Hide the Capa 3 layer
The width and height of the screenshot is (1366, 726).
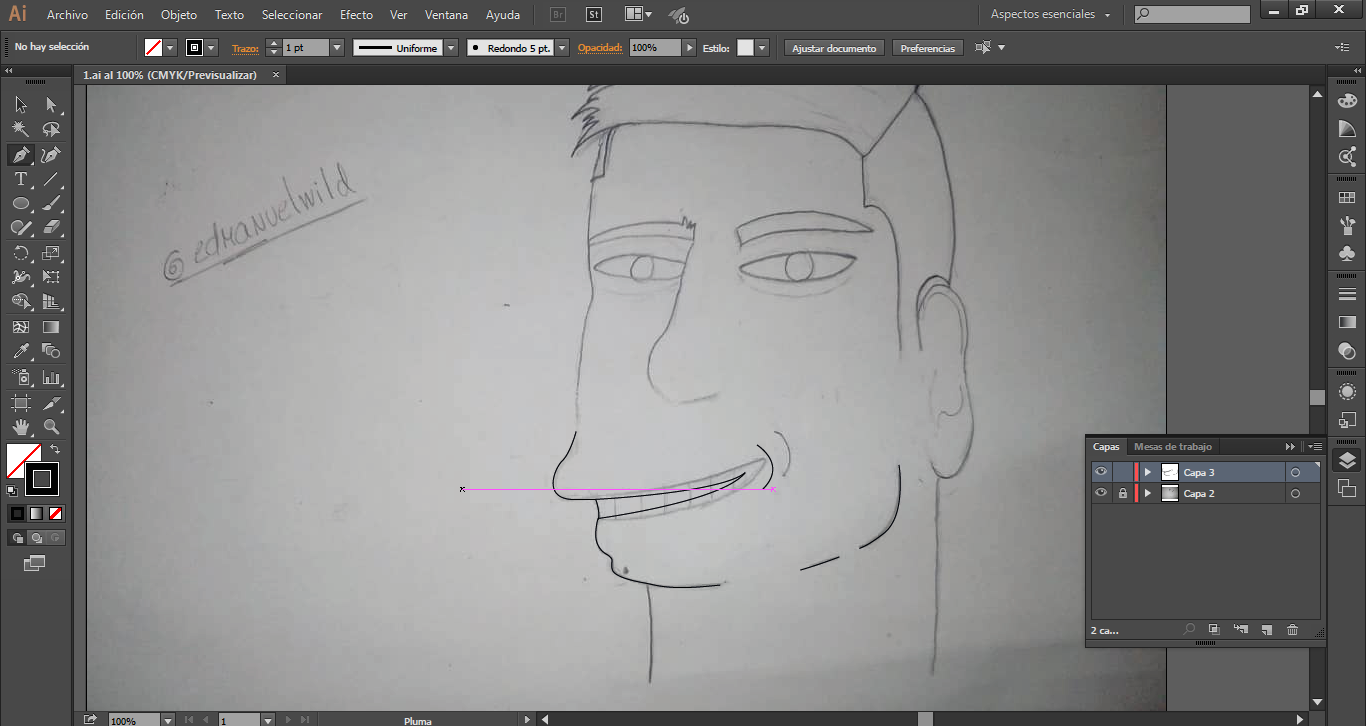click(1101, 472)
